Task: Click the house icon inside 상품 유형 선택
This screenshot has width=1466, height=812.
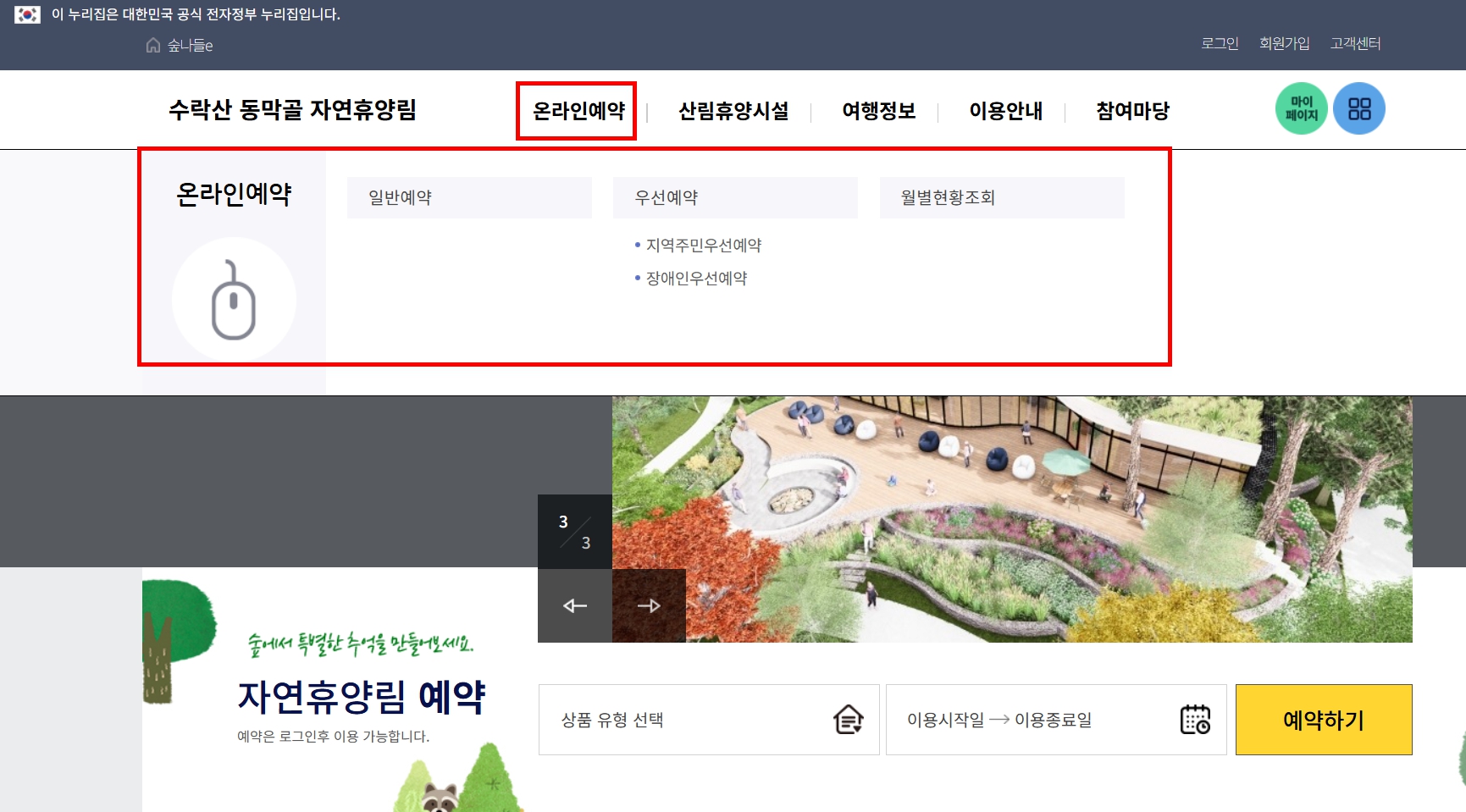Action: point(848,720)
